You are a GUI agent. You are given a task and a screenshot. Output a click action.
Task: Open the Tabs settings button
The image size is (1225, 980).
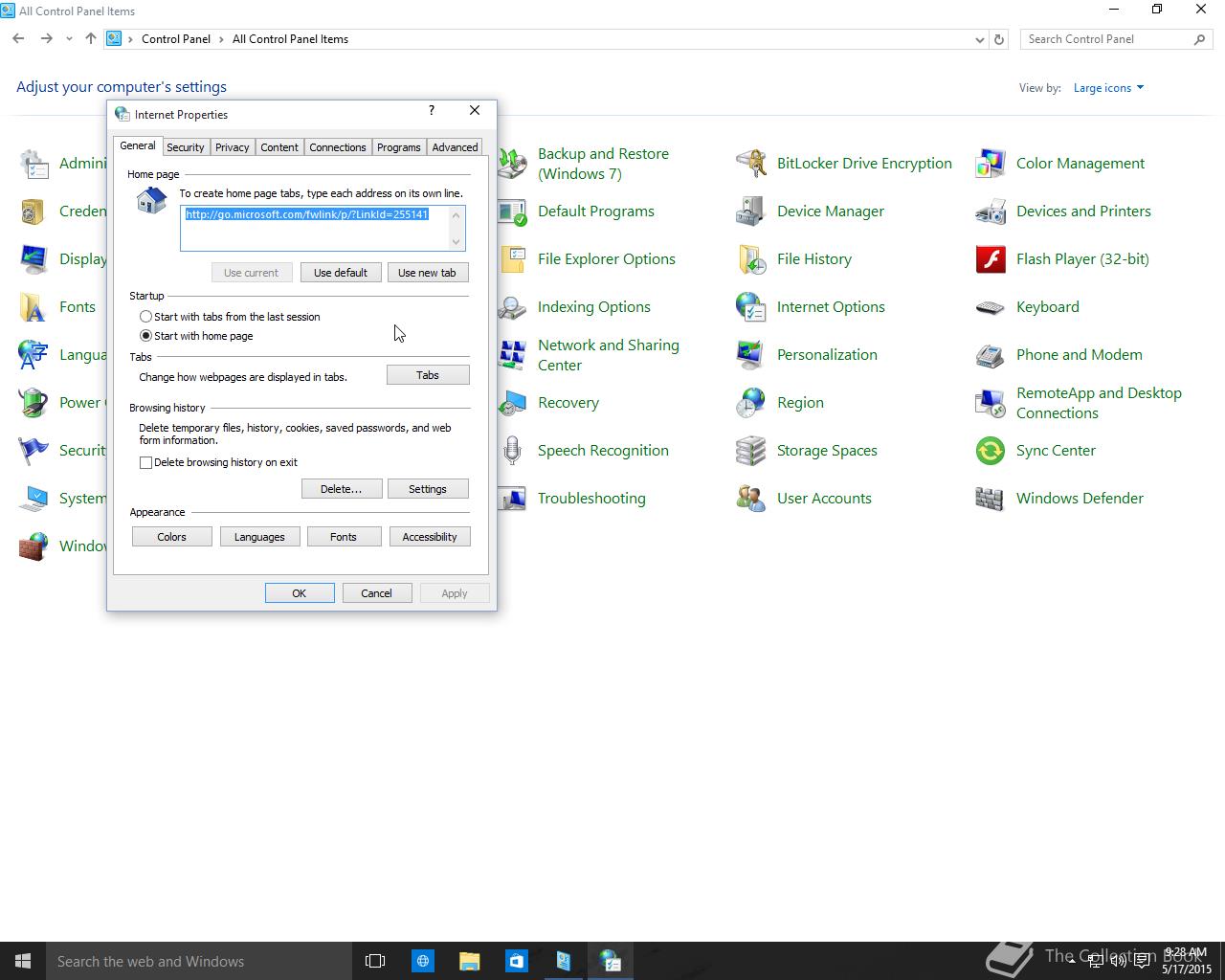(428, 375)
